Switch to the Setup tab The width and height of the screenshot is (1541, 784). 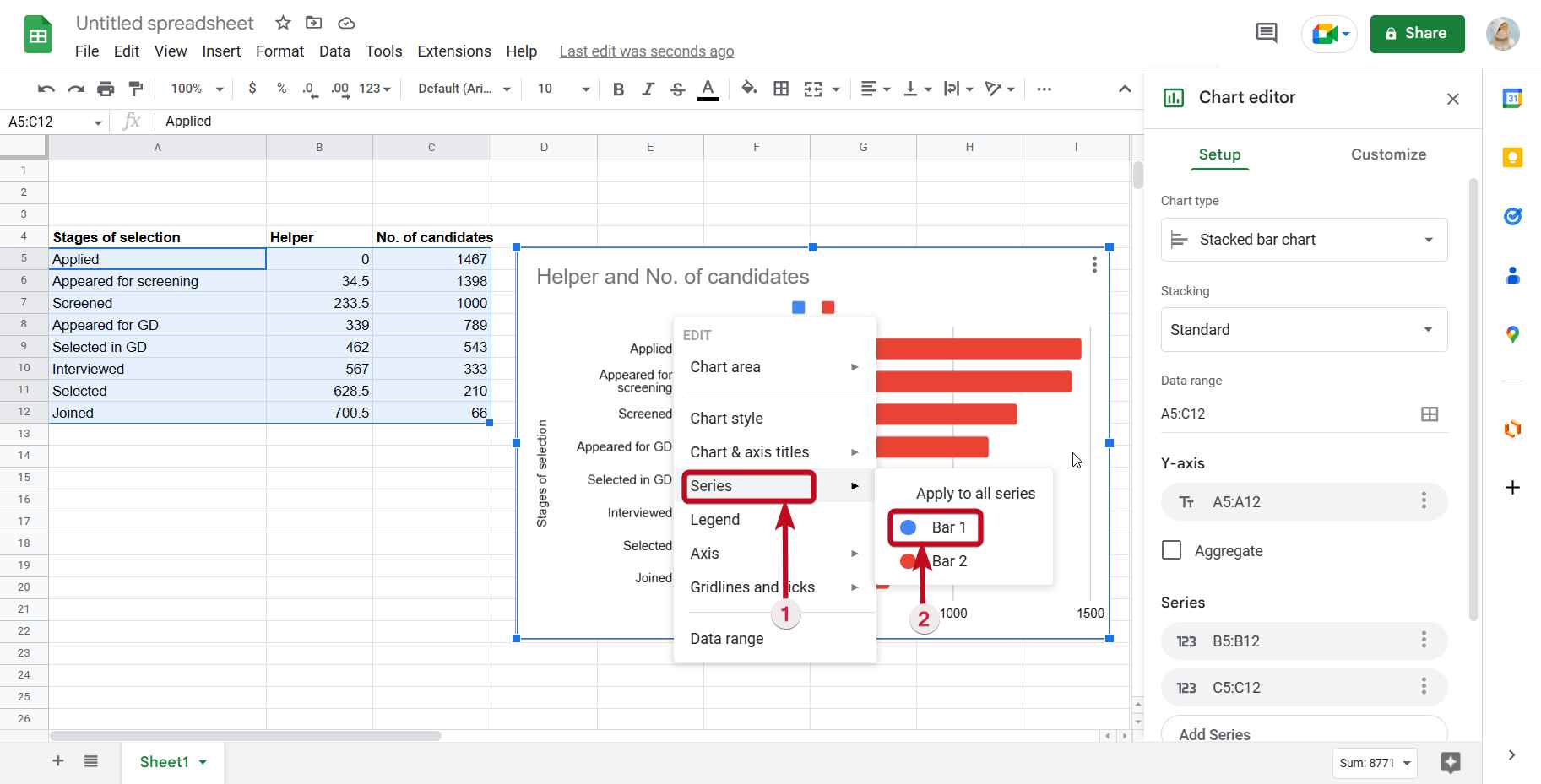1219,154
